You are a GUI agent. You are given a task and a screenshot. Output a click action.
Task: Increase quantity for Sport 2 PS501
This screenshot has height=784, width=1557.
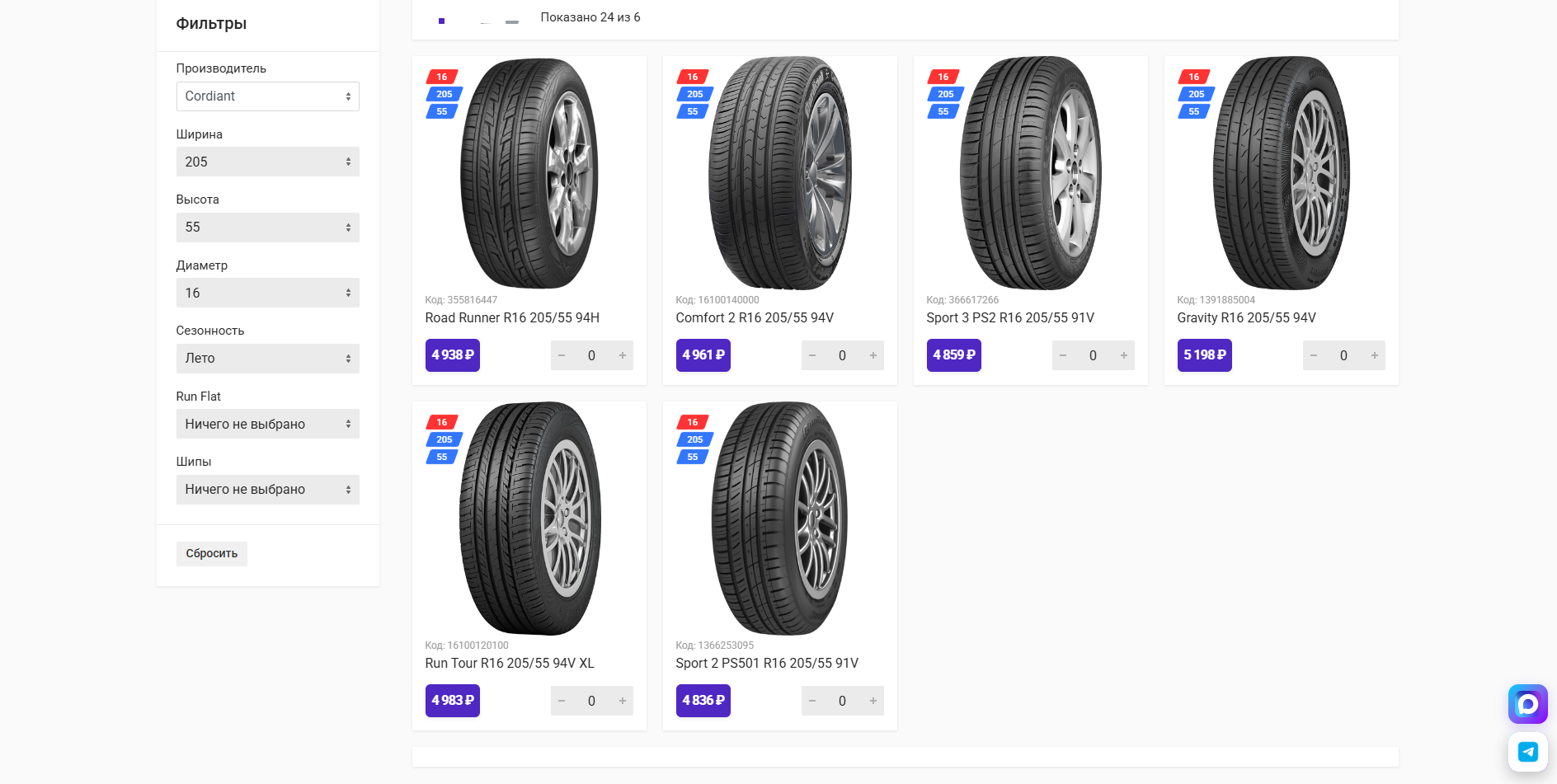click(x=873, y=701)
